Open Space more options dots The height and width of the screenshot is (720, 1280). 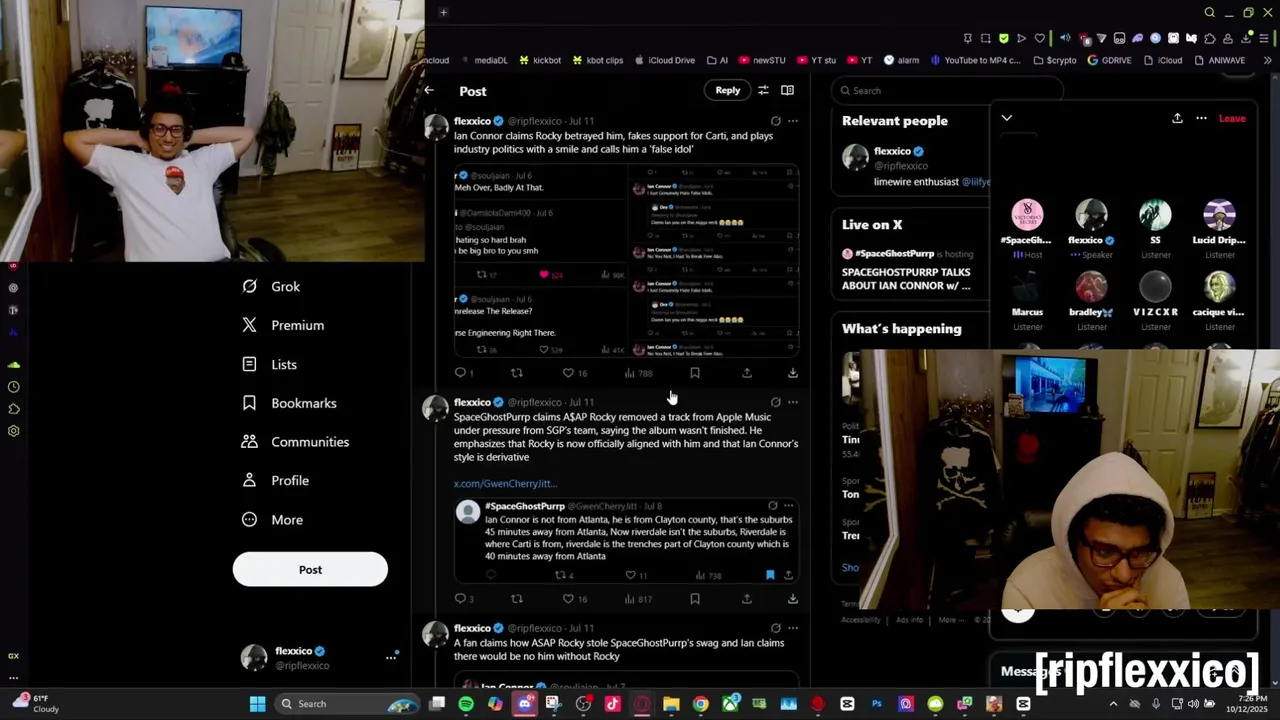(x=1201, y=118)
